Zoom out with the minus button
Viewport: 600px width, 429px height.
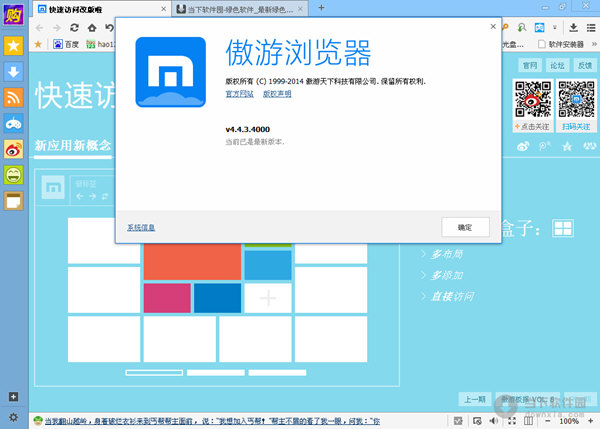pos(548,421)
